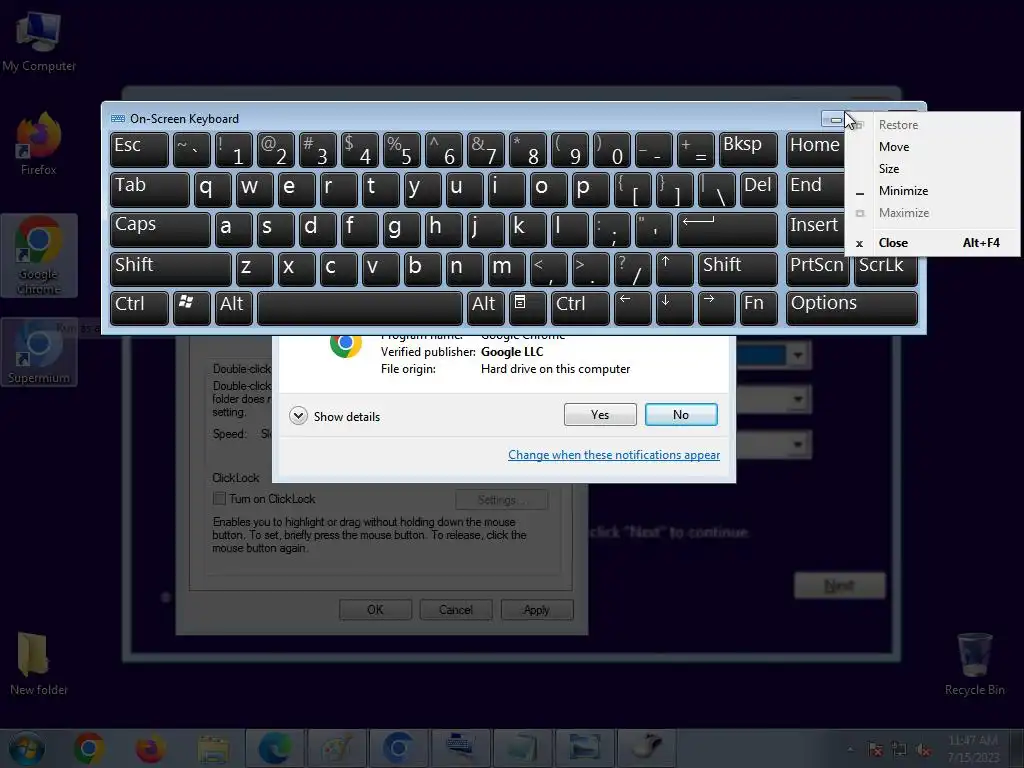This screenshot has height=768, width=1024.
Task: Click the left arrow key
Action: [632, 308]
